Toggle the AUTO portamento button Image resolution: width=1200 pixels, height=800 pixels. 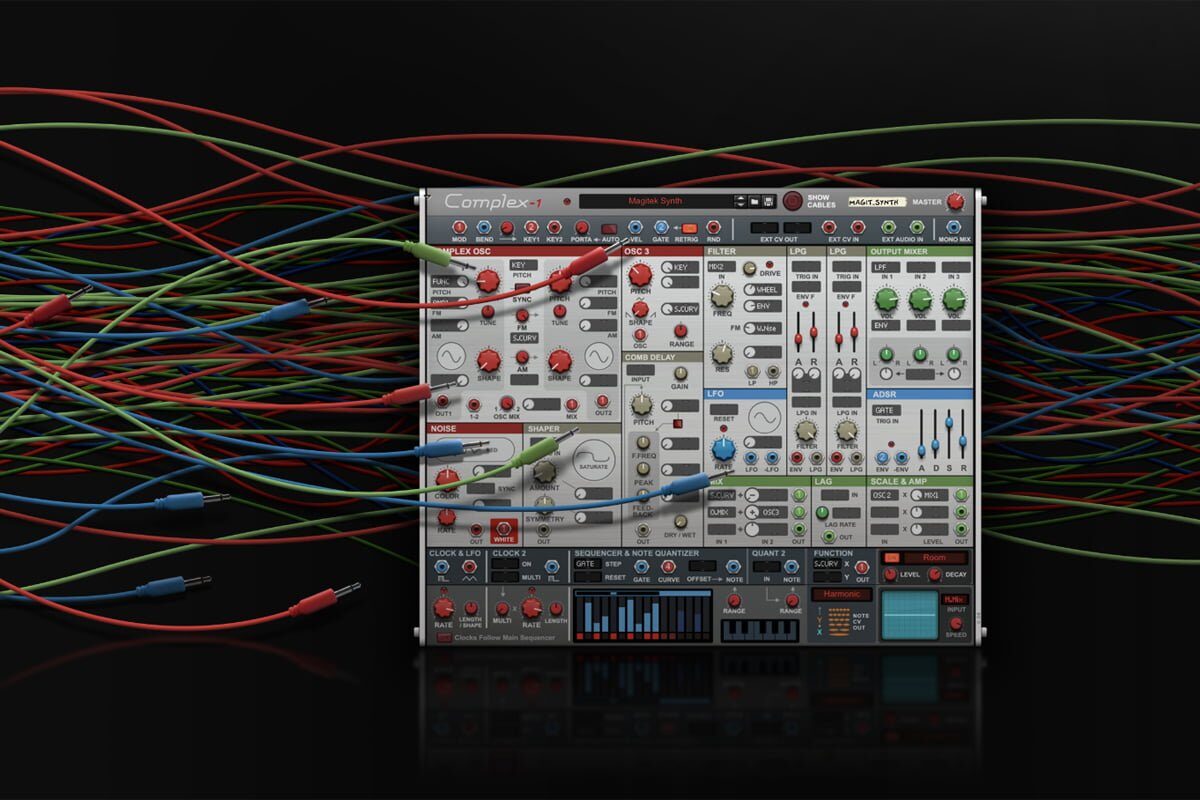(608, 228)
